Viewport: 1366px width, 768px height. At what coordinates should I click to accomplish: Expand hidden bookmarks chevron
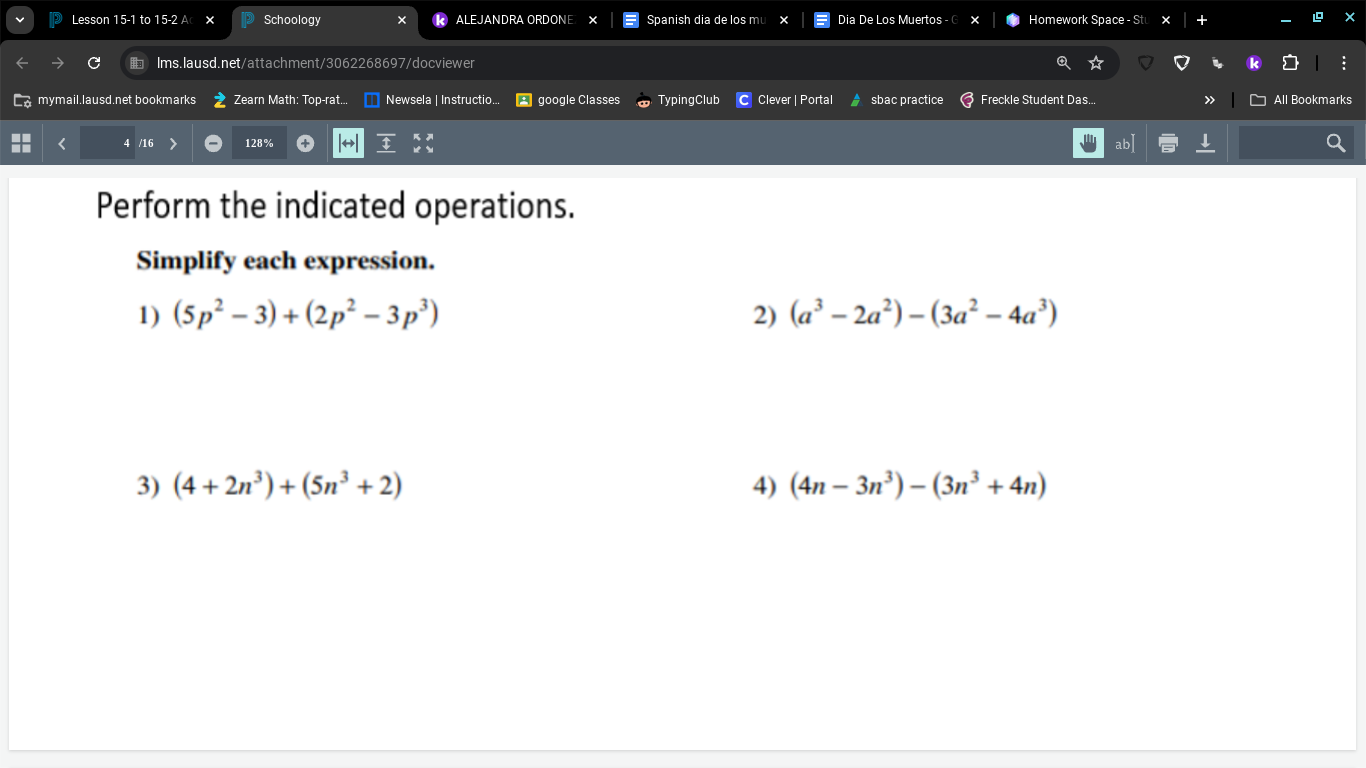[1210, 100]
